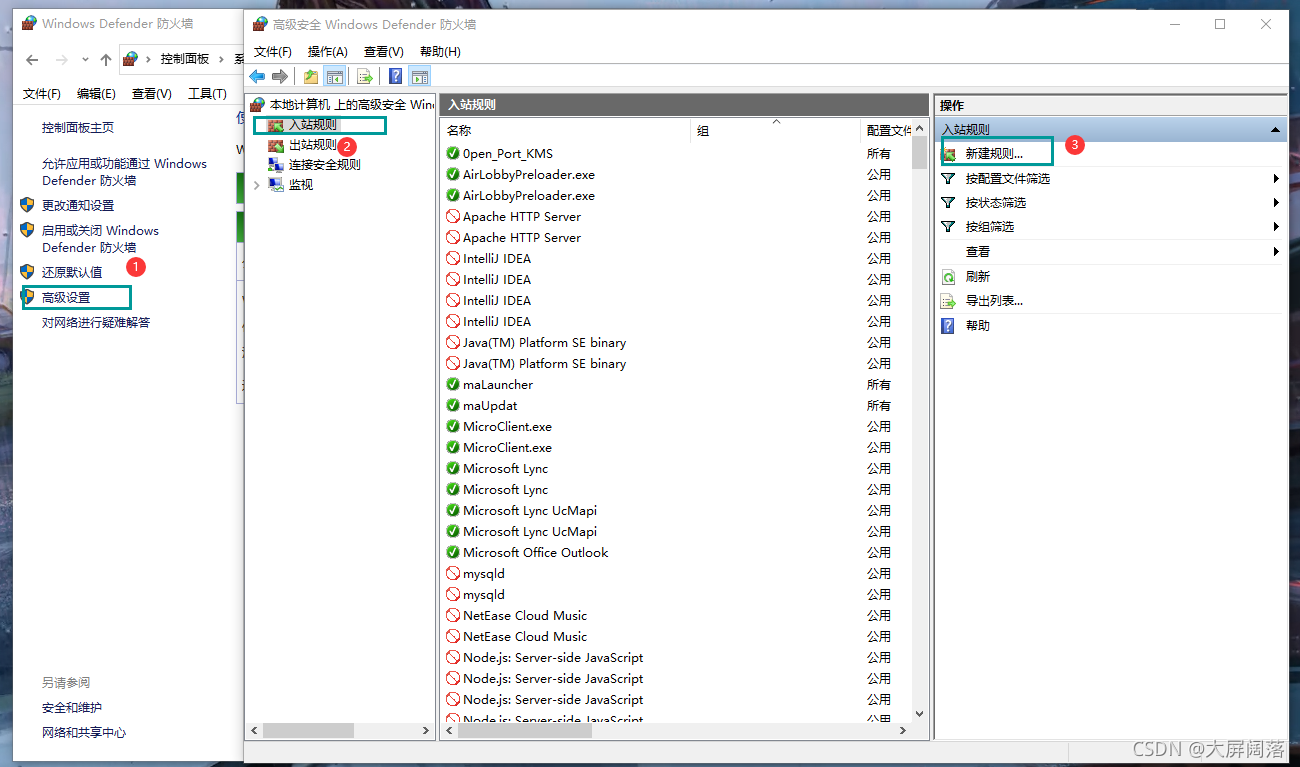Open the 查看 submenu arrow in actions pane

point(1277,252)
